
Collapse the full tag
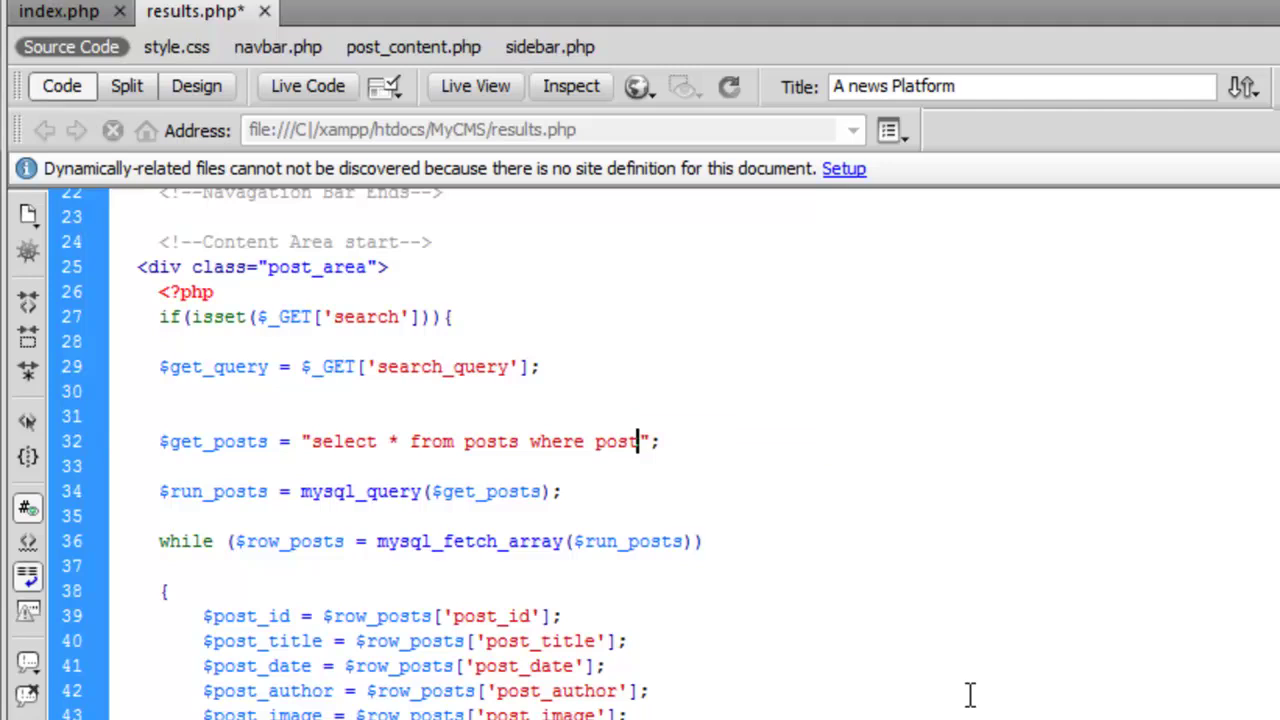(x=28, y=301)
